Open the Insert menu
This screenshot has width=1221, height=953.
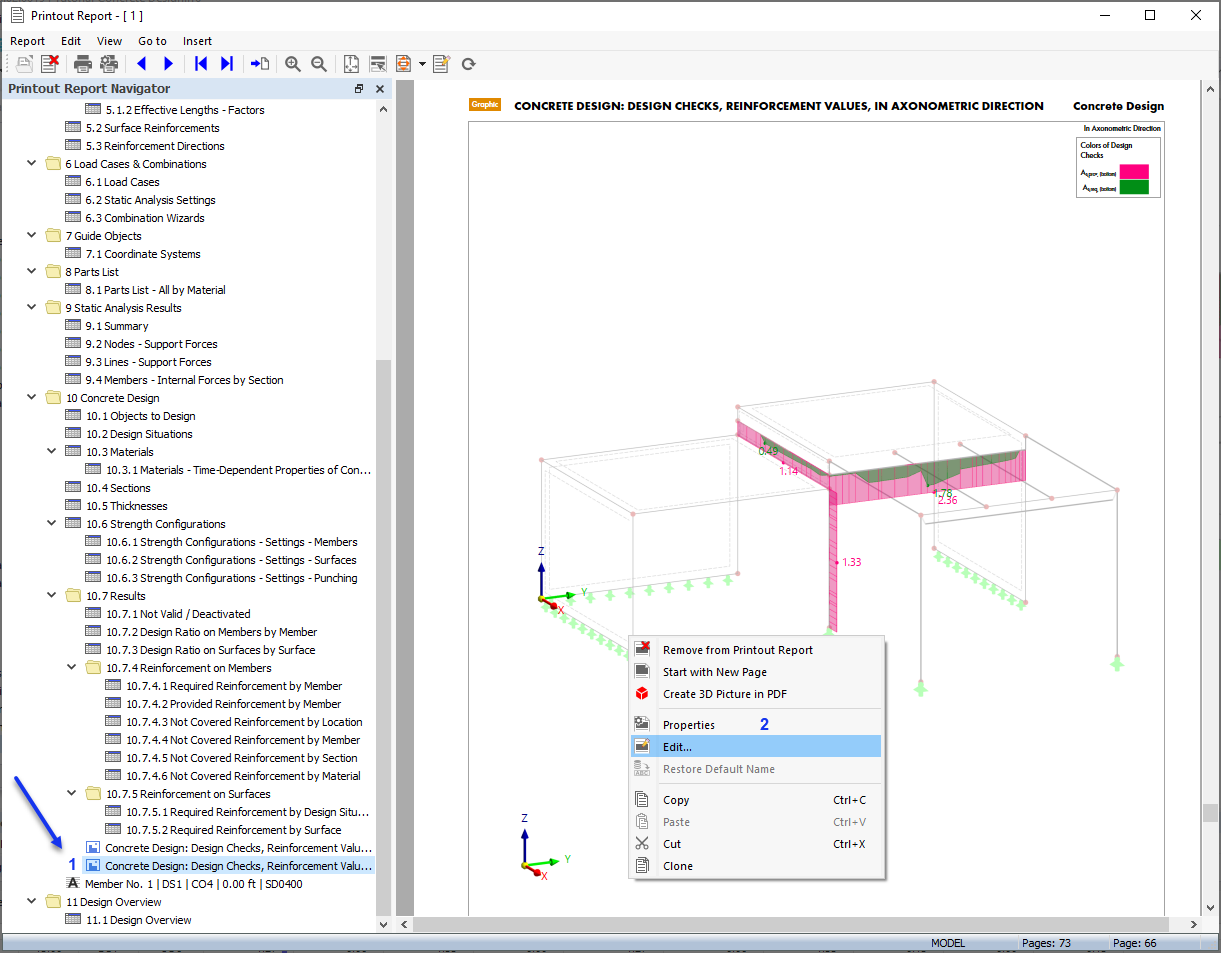point(197,41)
